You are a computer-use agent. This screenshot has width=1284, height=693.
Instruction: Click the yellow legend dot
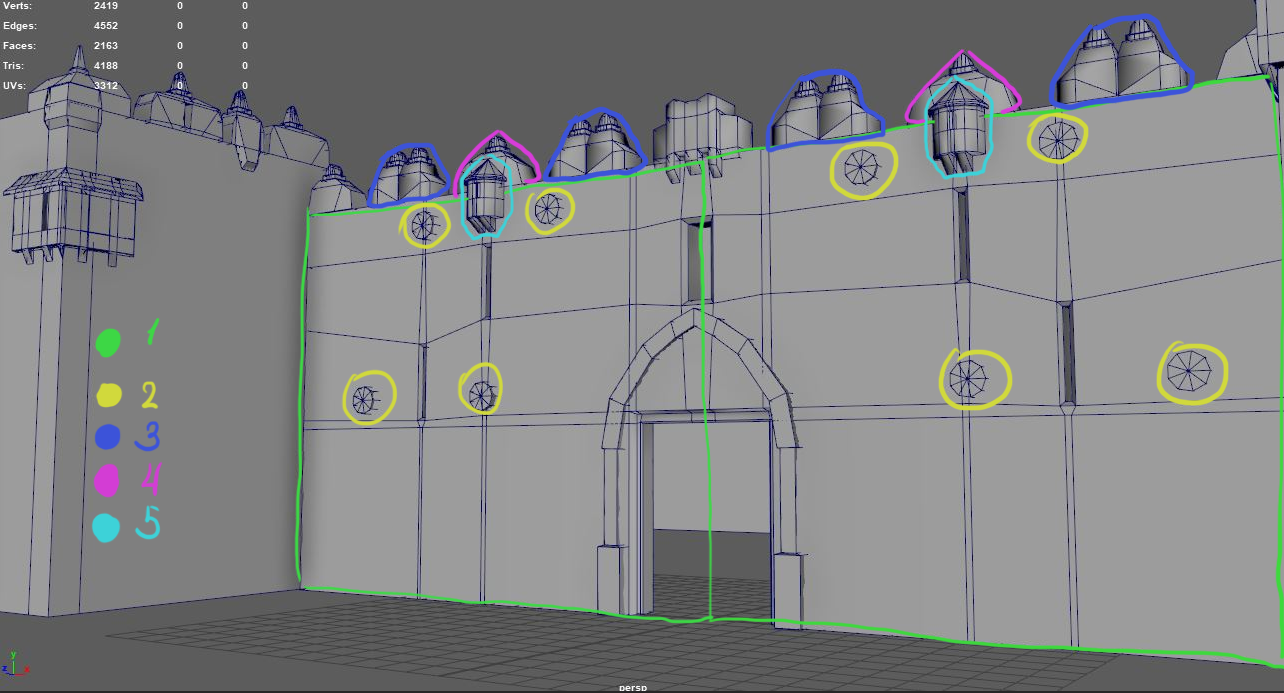tap(109, 395)
